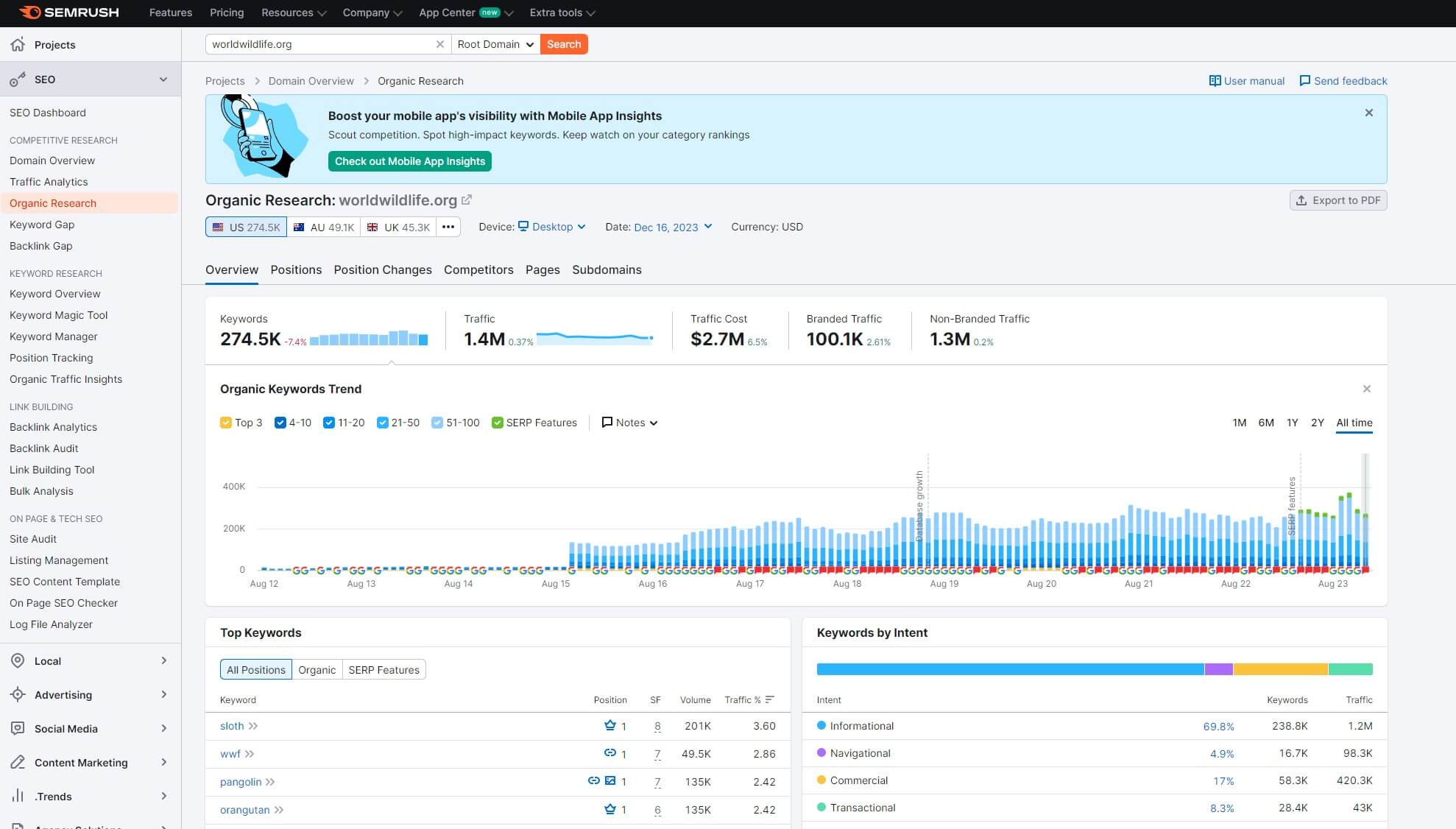Click the link SERP feature icon for wwf
The width and height of the screenshot is (1456, 829).
609,752
